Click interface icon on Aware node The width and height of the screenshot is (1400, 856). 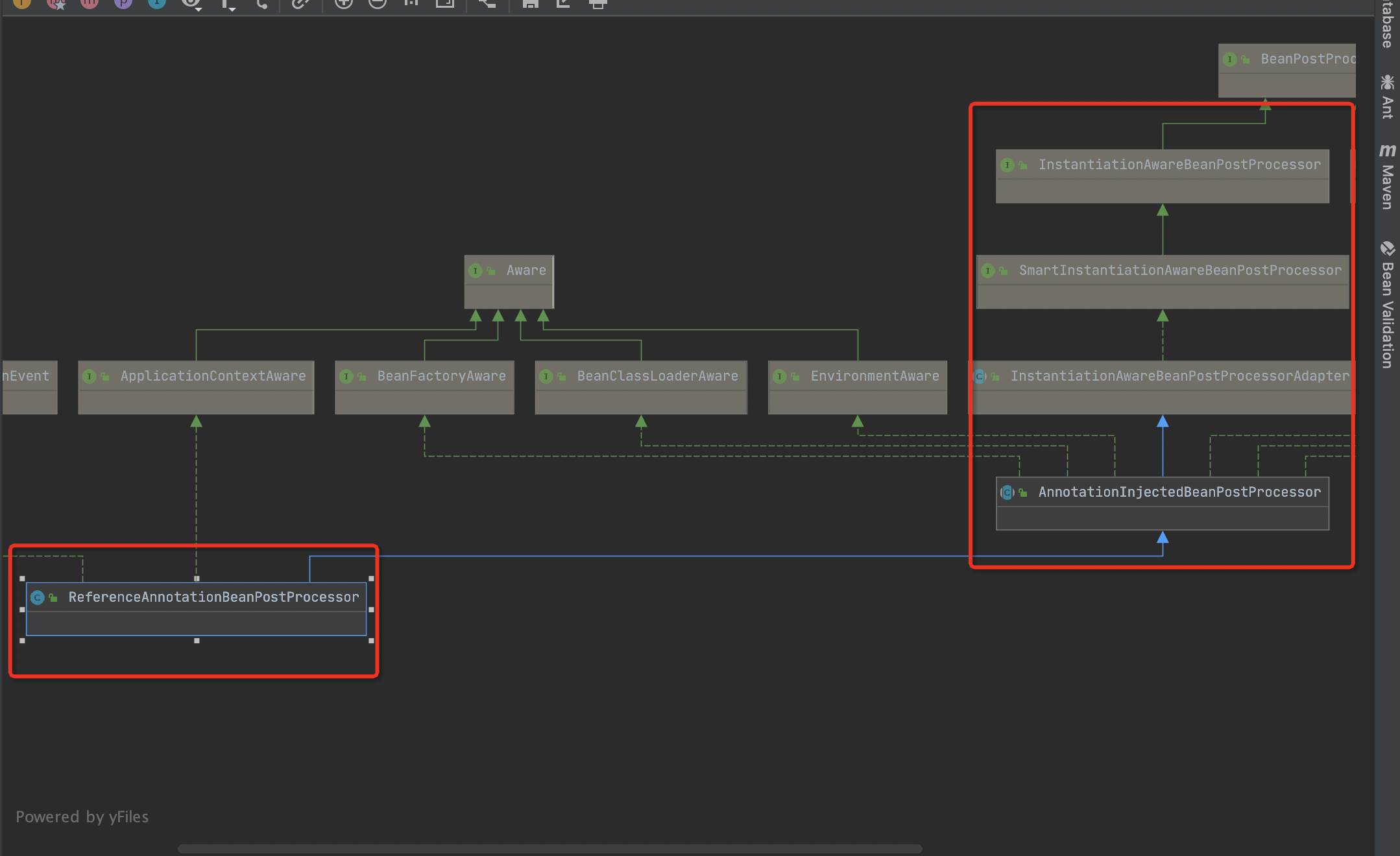[476, 270]
